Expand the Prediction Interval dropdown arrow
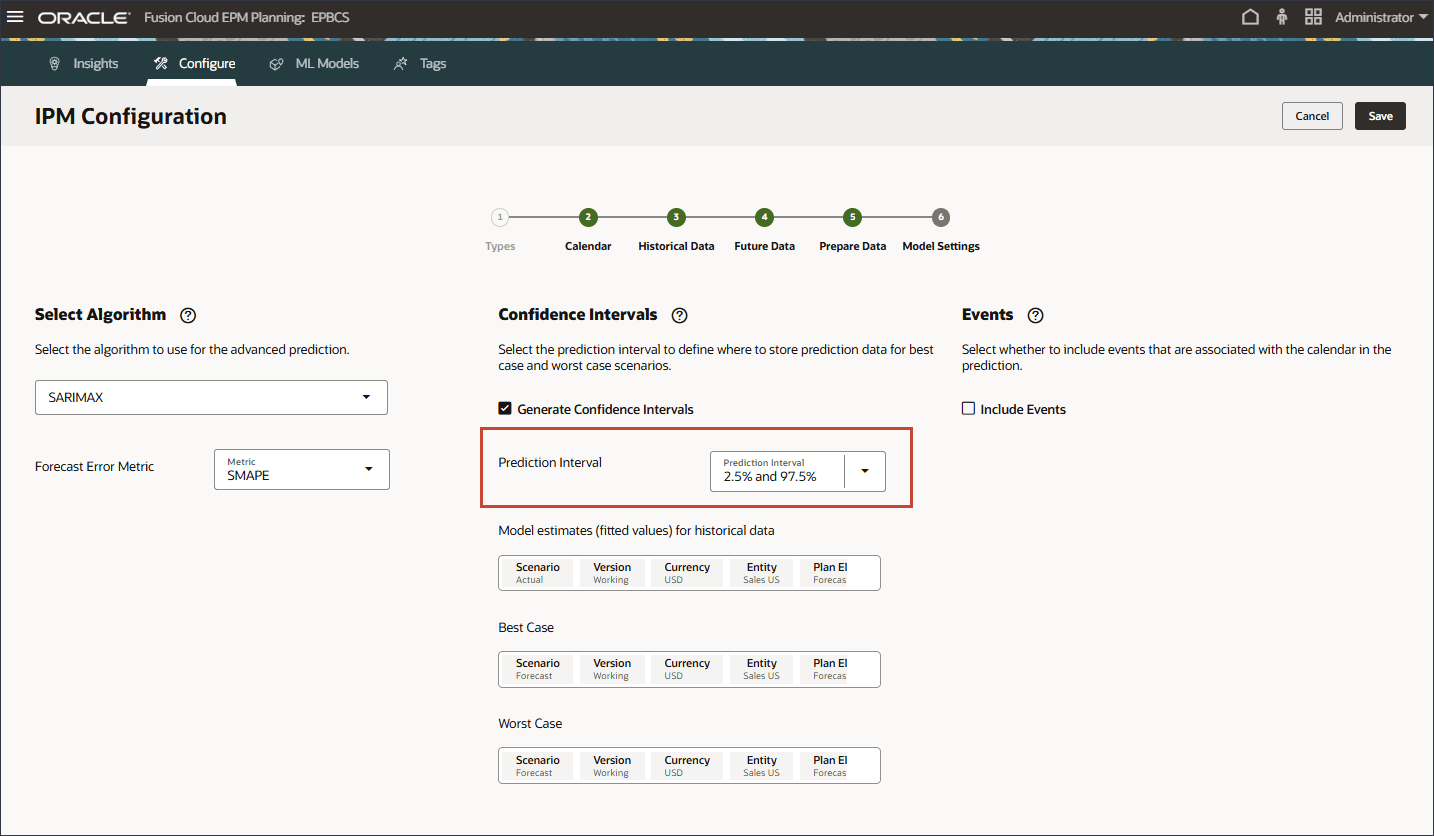The width and height of the screenshot is (1434, 836). pos(864,471)
